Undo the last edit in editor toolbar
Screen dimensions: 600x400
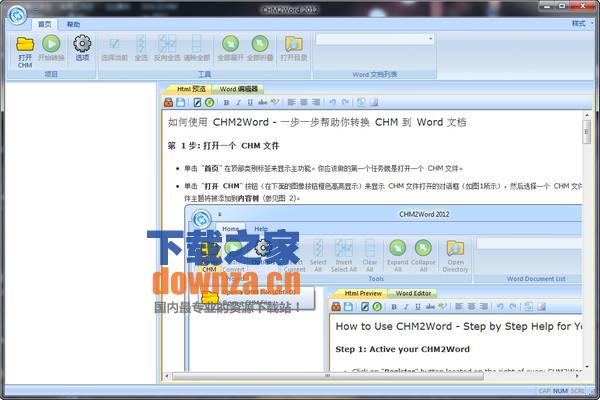tap(333, 102)
